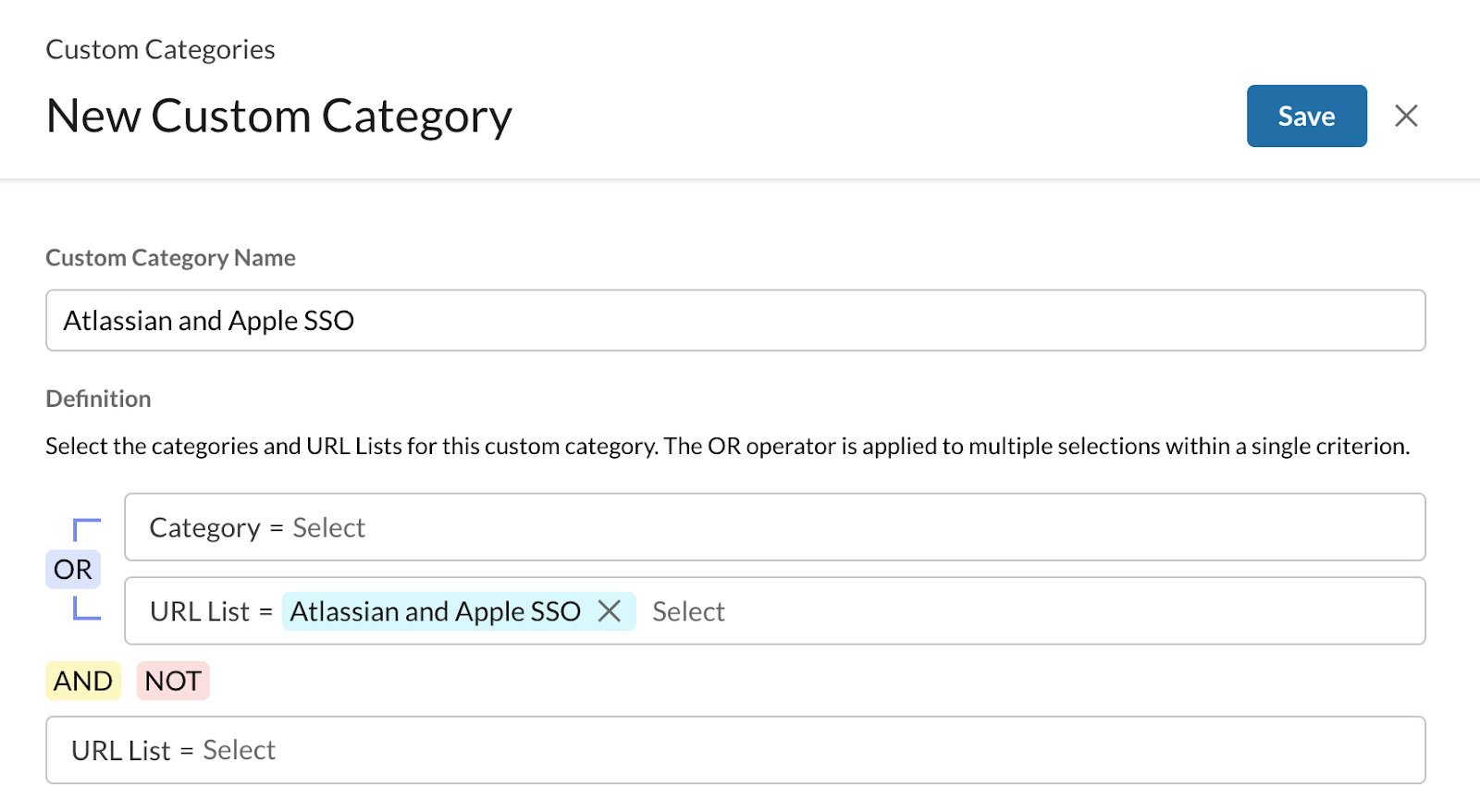Click the New Custom Category title
1480x812 pixels.
[278, 117]
